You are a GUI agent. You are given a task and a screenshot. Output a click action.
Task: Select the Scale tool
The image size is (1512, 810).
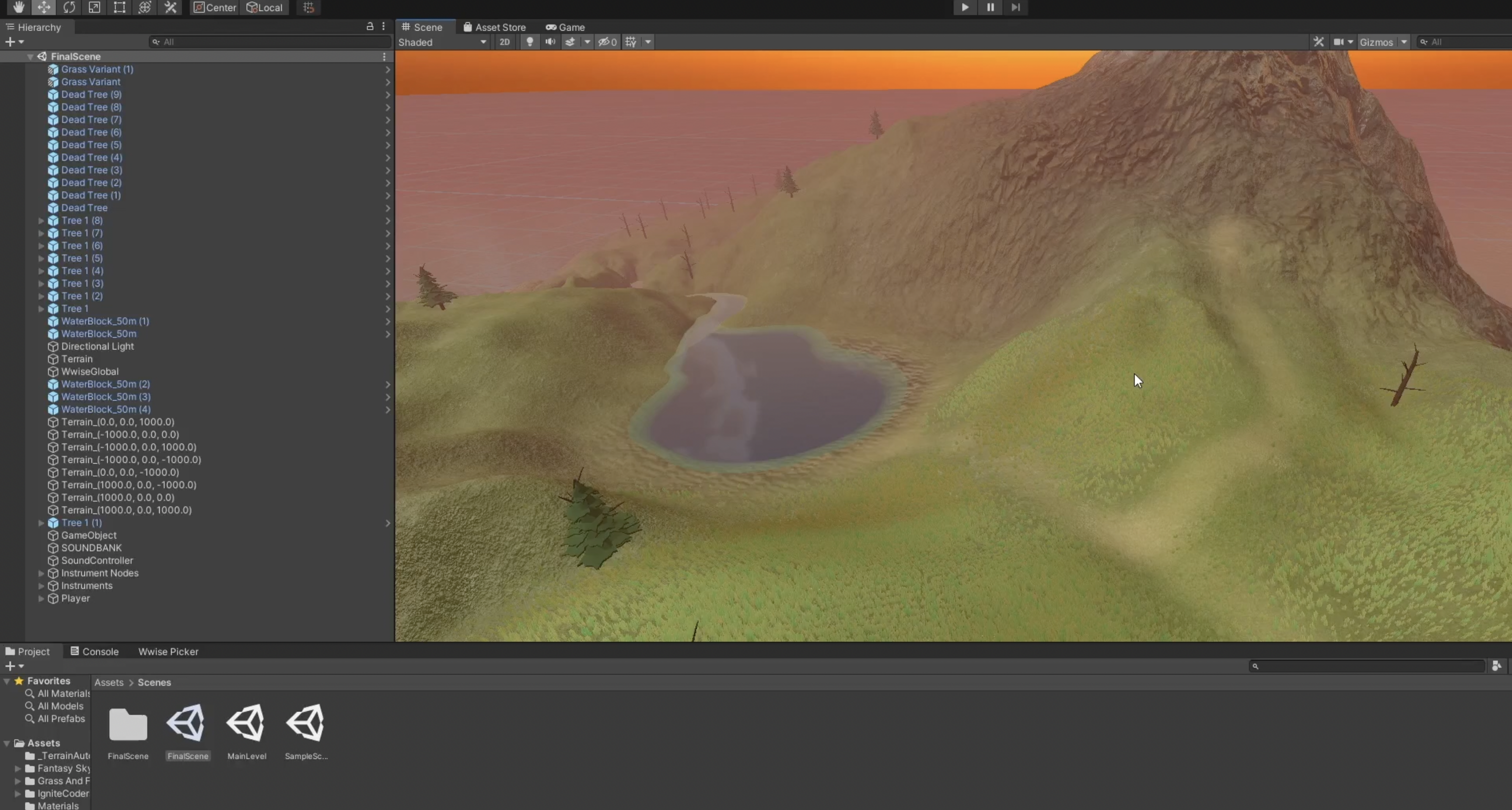(94, 7)
